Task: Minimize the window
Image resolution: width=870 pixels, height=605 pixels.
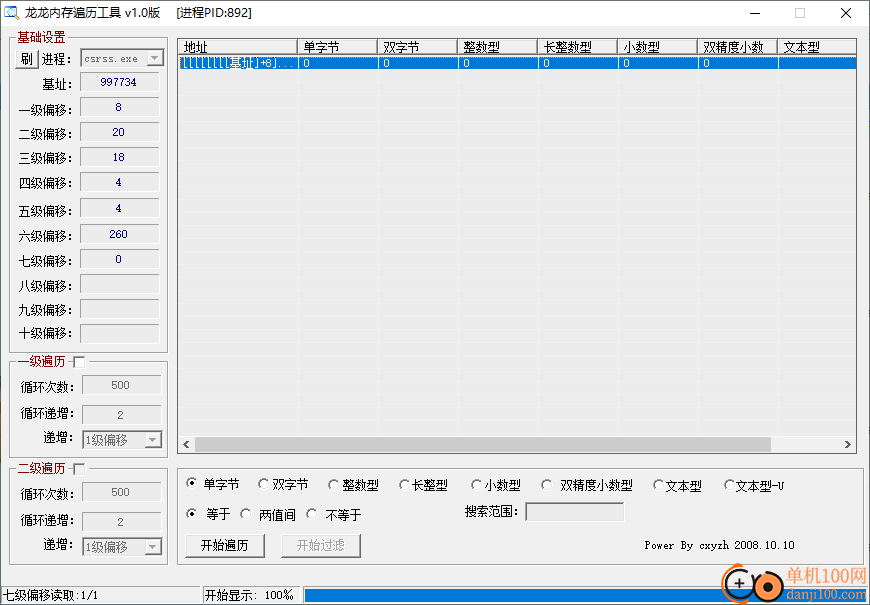Action: tap(755, 13)
